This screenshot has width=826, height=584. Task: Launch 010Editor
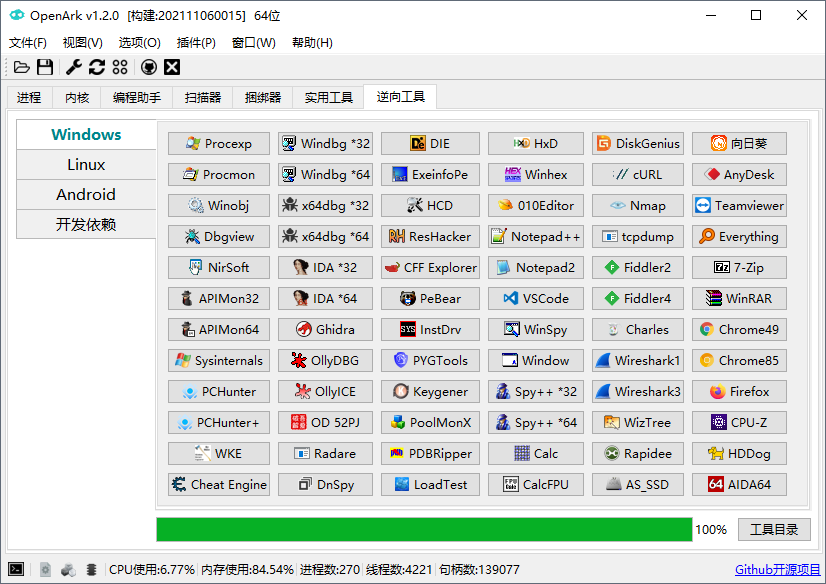coord(536,206)
